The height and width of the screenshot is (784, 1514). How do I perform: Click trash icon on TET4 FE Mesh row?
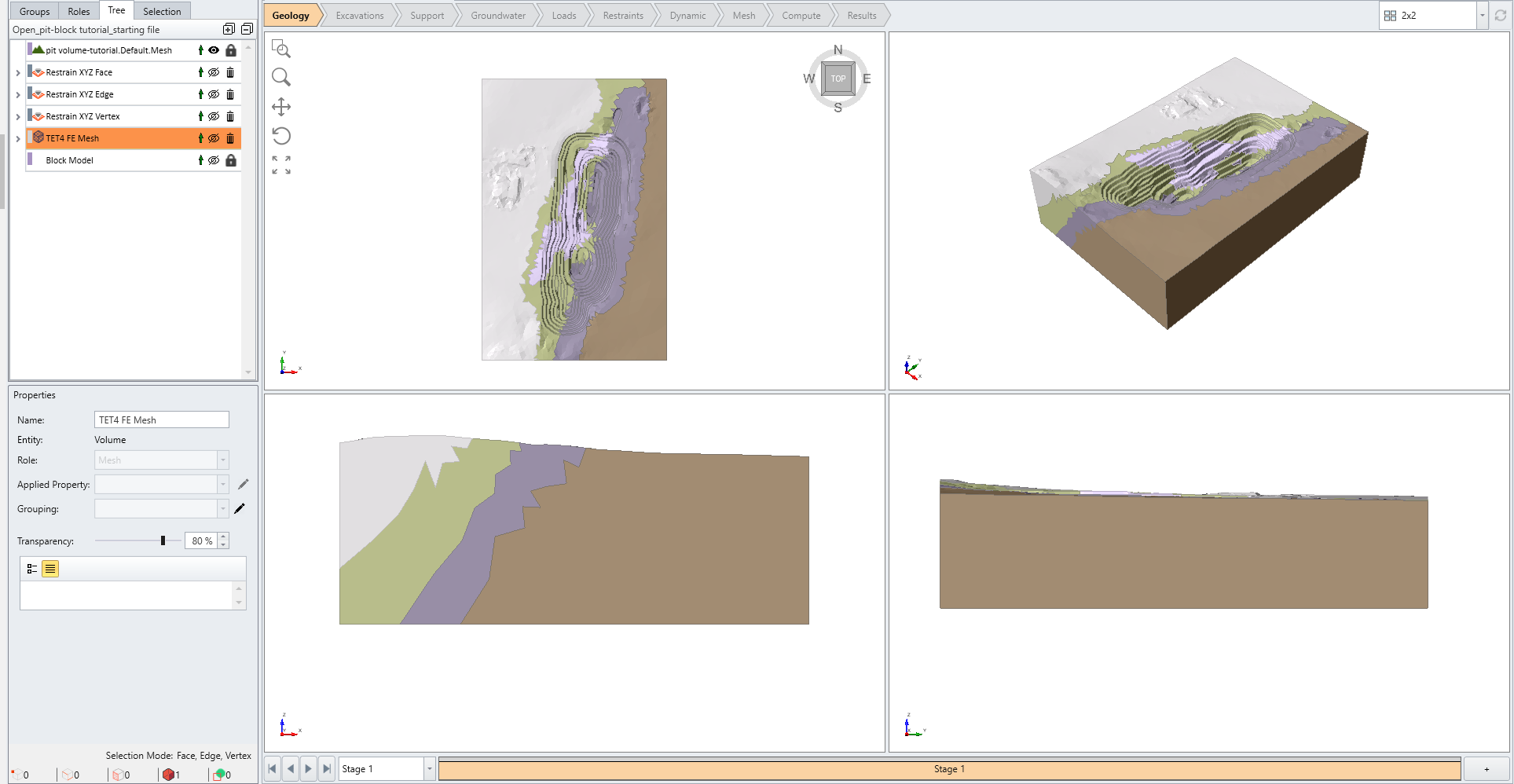pyautogui.click(x=230, y=138)
